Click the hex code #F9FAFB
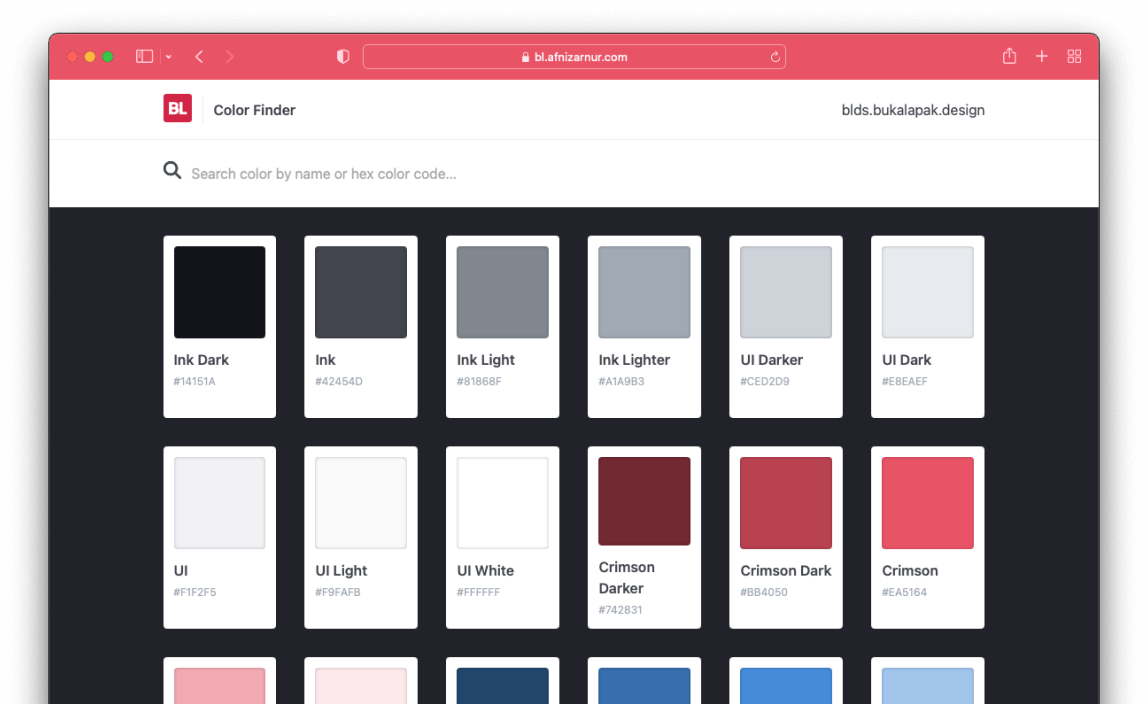The image size is (1148, 704). 338,592
